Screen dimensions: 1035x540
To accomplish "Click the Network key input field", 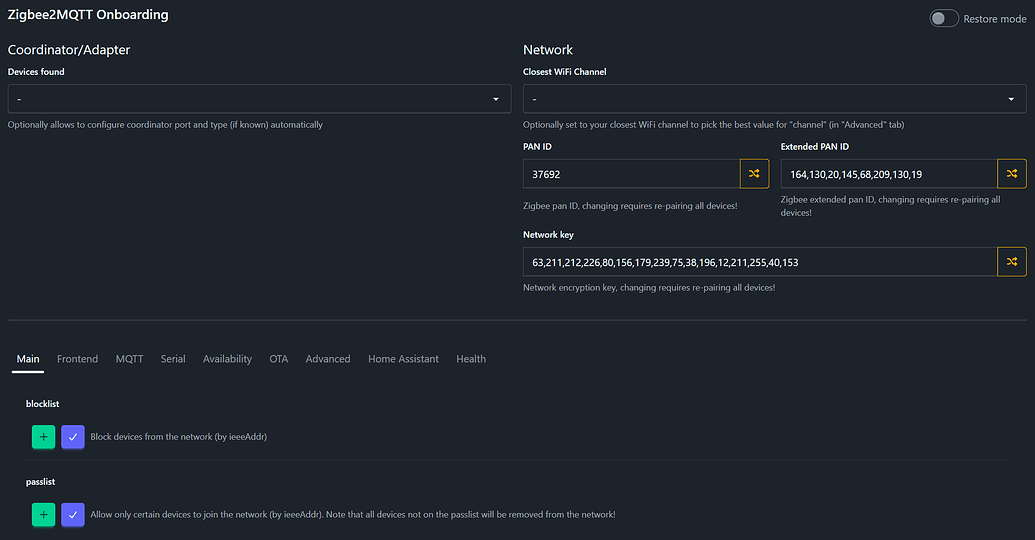I will point(760,262).
